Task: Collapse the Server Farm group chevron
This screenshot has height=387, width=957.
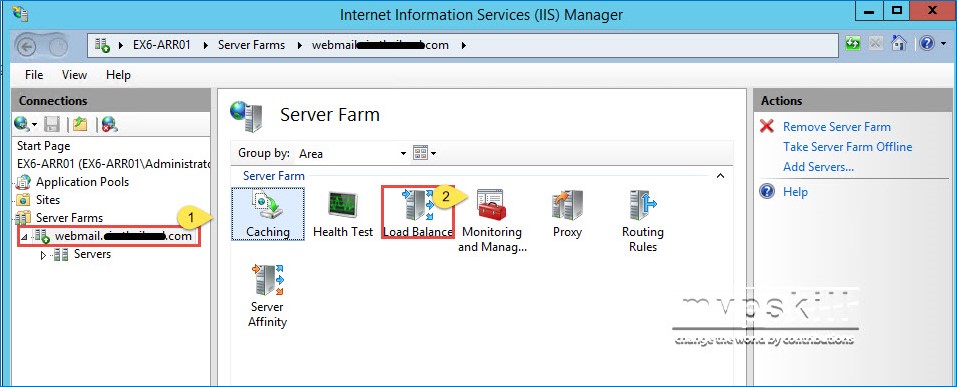Action: (x=720, y=176)
